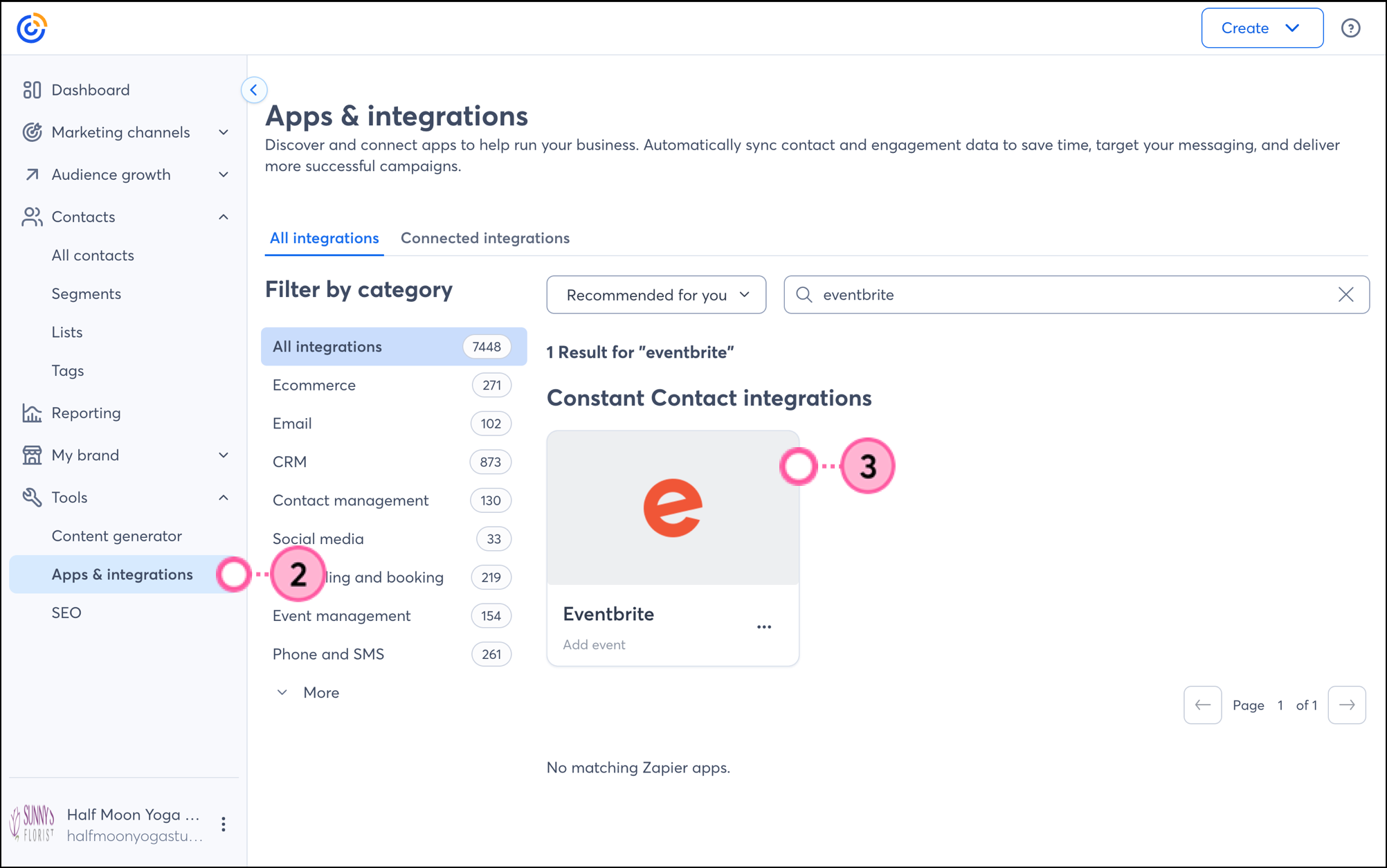Click the Tools wrench icon
Screen dimensions: 1387x868
(32, 497)
